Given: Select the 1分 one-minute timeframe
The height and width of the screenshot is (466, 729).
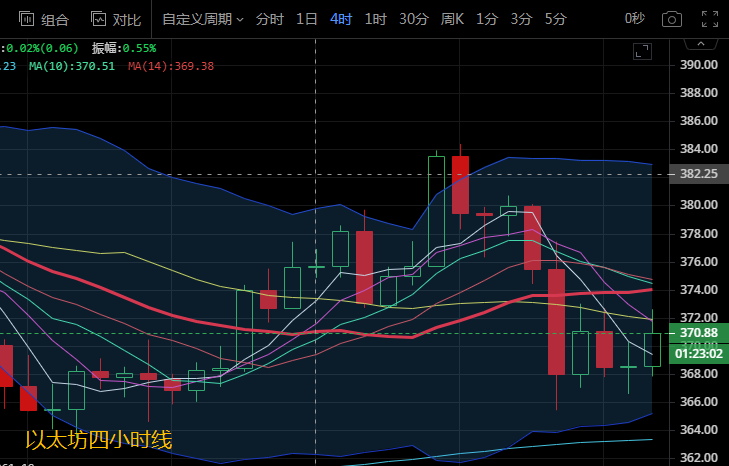Looking at the screenshot, I should [487, 19].
